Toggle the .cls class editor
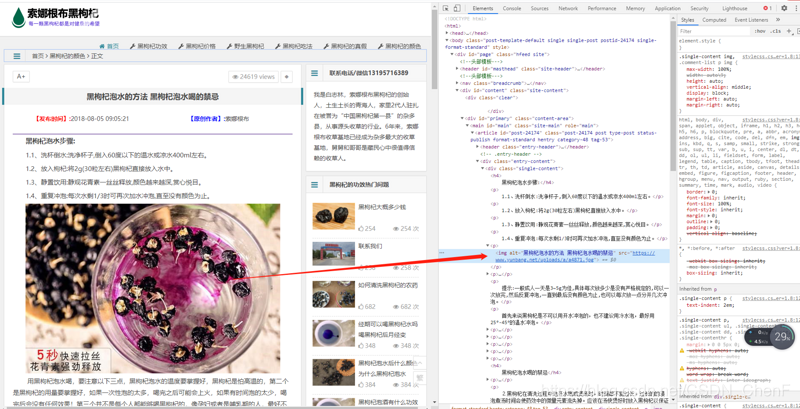This screenshot has width=800, height=409. point(776,31)
